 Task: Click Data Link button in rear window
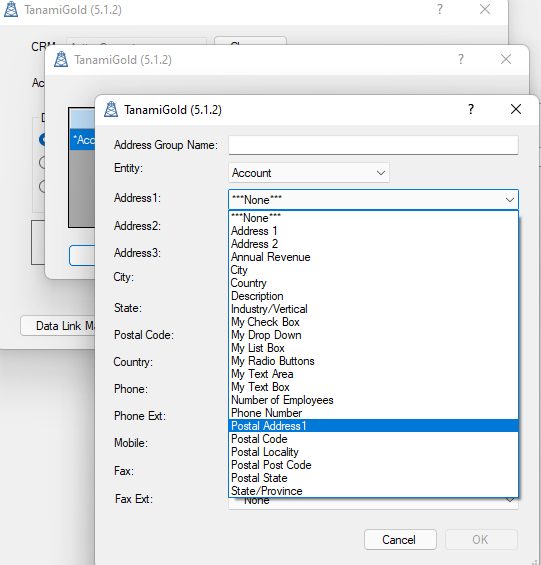point(58,326)
